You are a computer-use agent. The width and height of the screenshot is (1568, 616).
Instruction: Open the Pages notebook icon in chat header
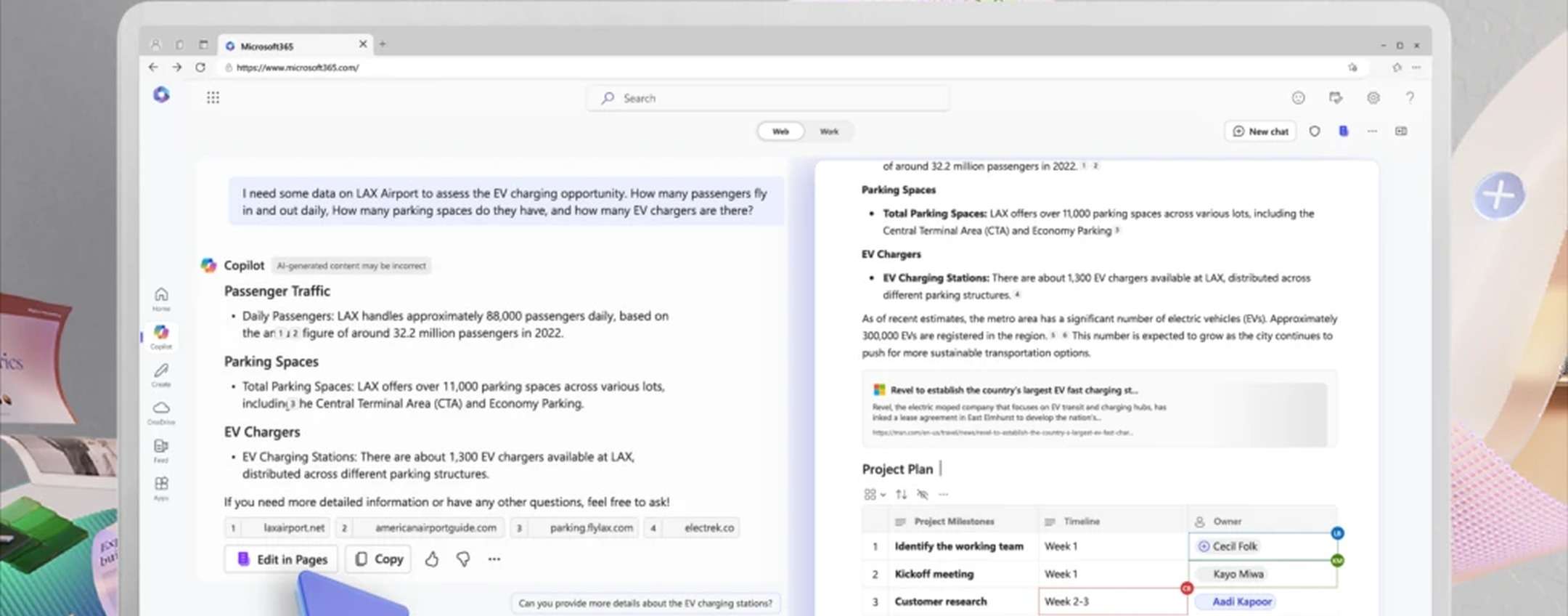[x=1344, y=131]
